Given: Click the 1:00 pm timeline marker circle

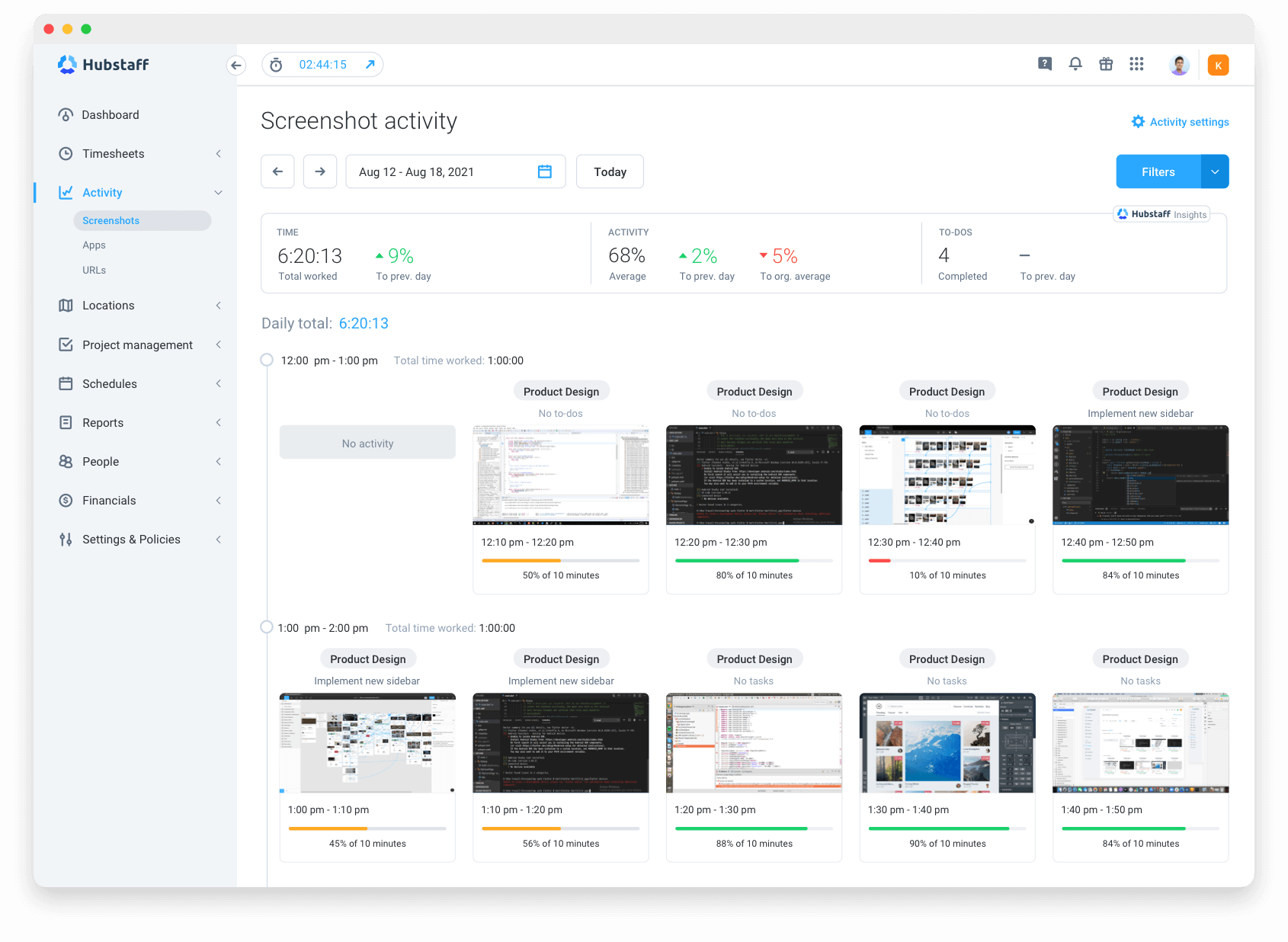Looking at the screenshot, I should (267, 627).
